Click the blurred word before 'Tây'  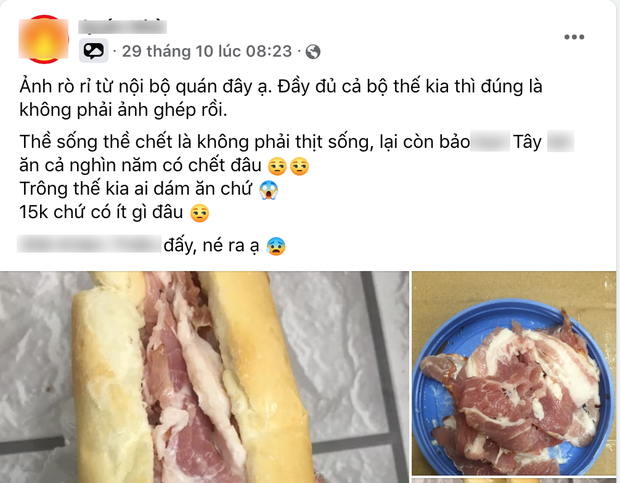490,141
